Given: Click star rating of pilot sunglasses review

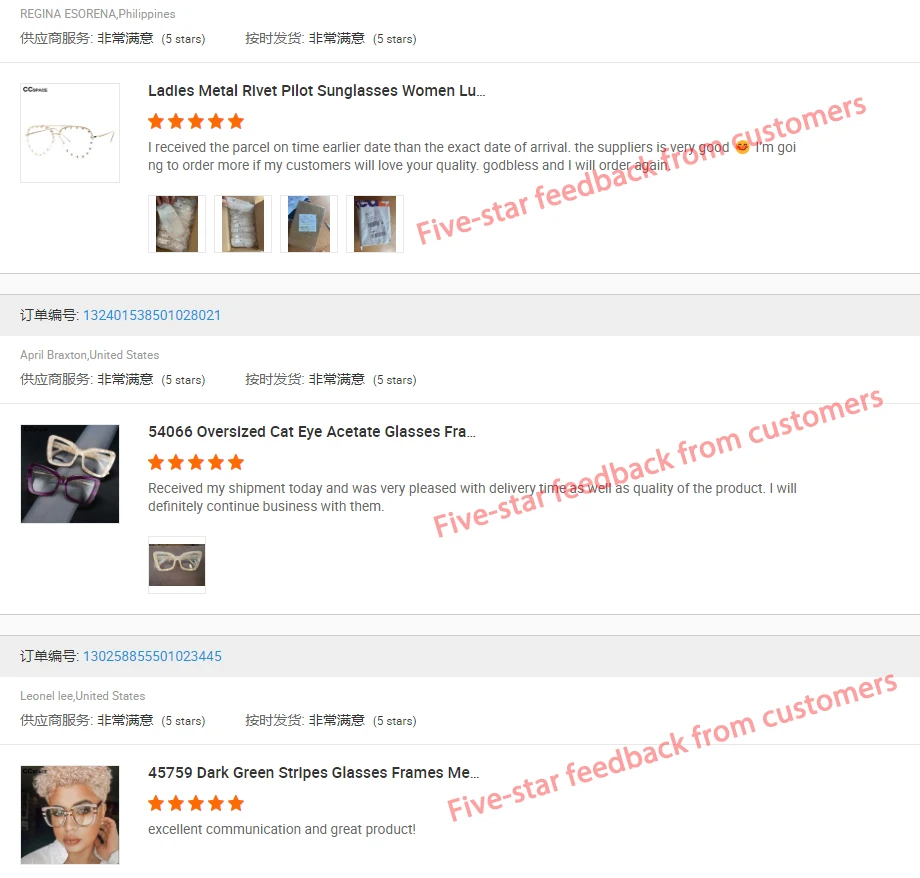Looking at the screenshot, I should [196, 121].
